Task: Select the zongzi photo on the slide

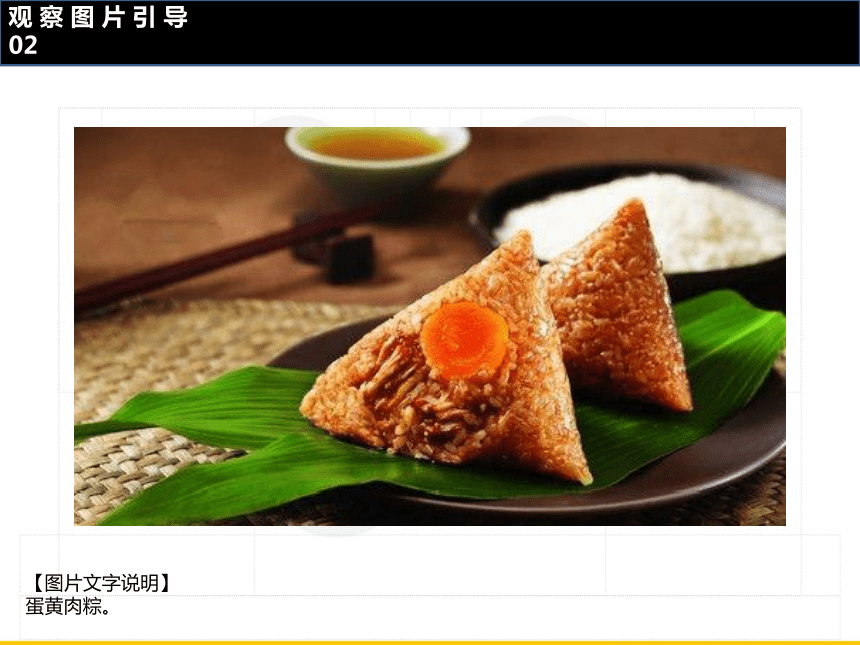Action: tap(430, 326)
